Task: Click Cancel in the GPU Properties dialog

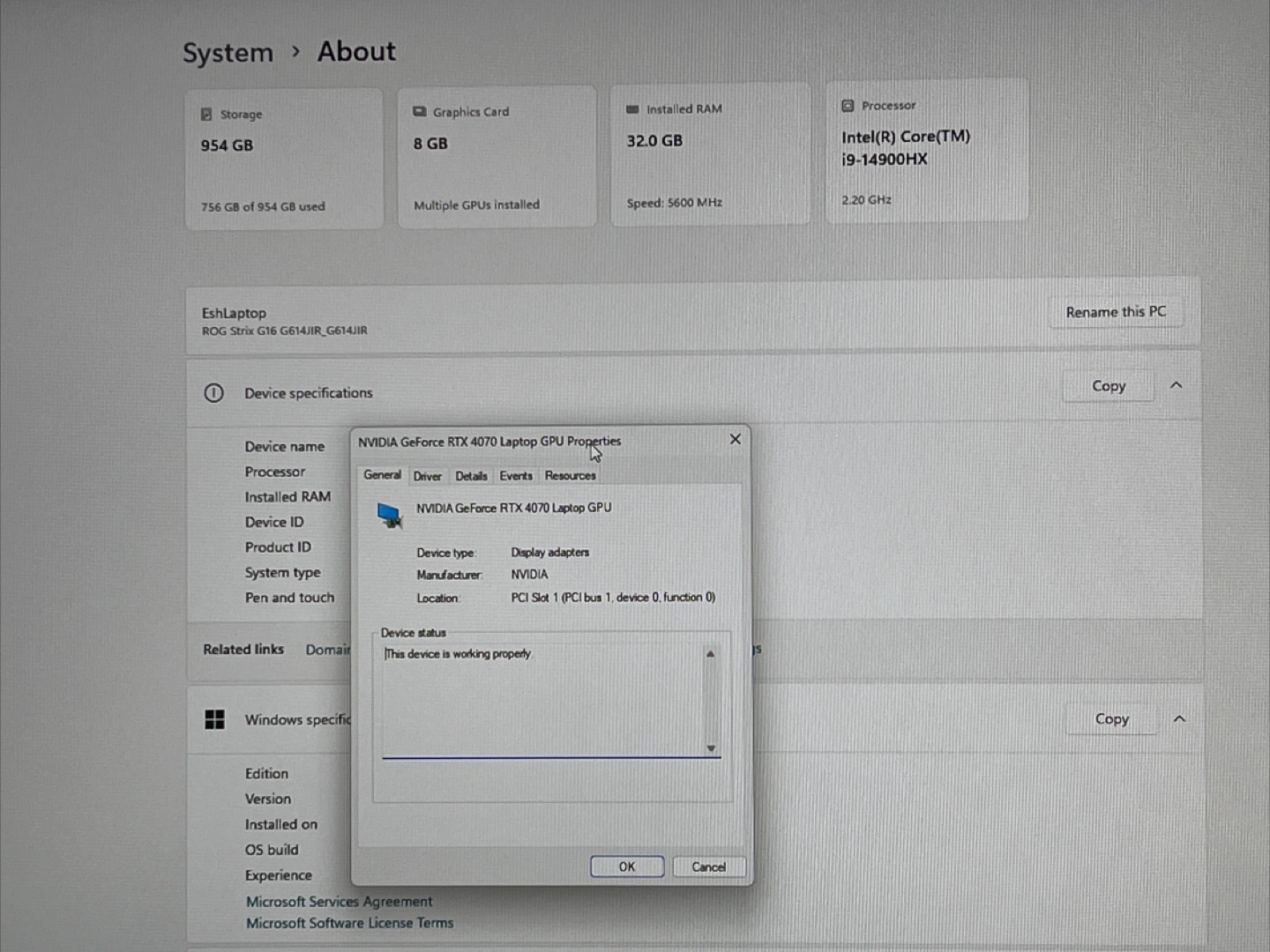Action: pyautogui.click(x=709, y=866)
